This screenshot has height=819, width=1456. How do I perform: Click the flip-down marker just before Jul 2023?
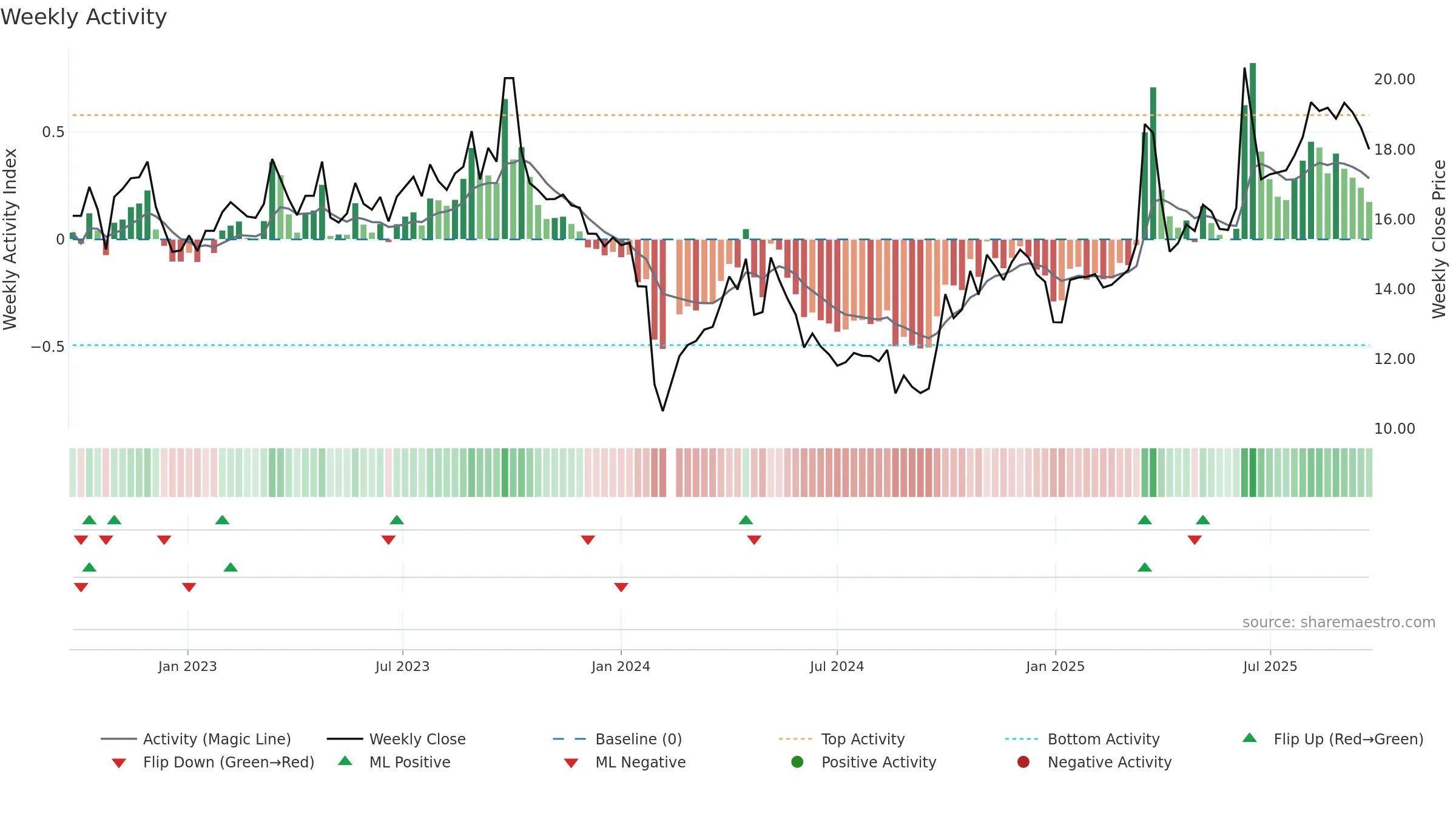click(389, 540)
